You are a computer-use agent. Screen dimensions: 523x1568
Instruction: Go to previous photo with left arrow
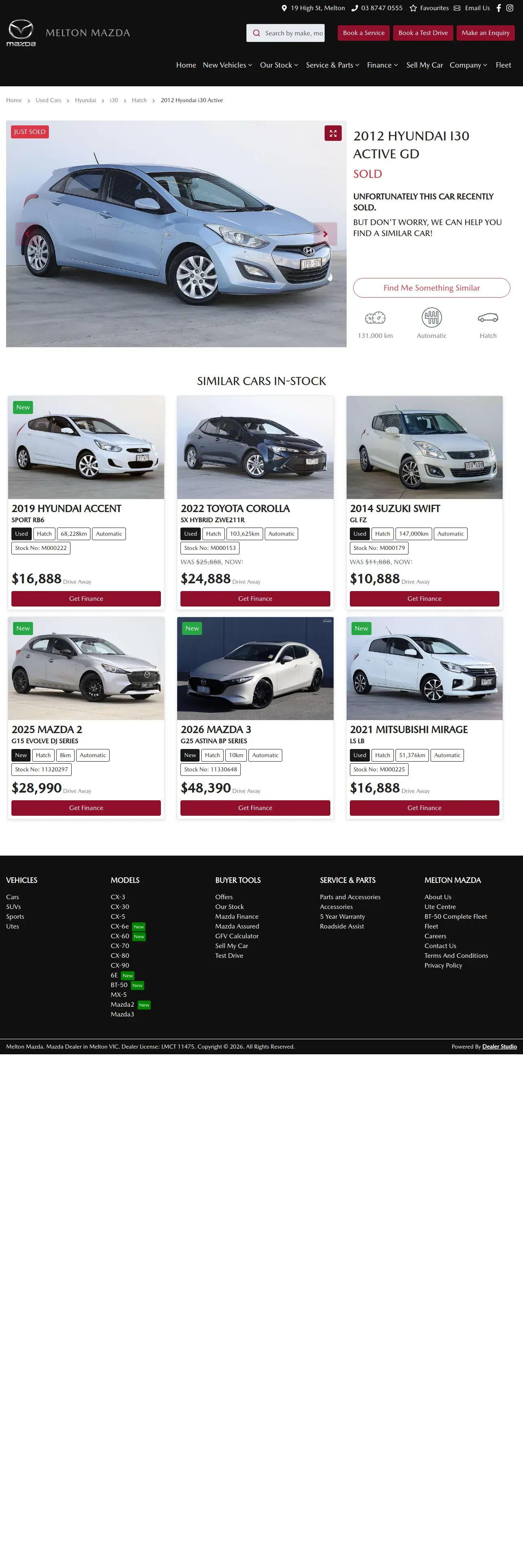click(x=27, y=234)
